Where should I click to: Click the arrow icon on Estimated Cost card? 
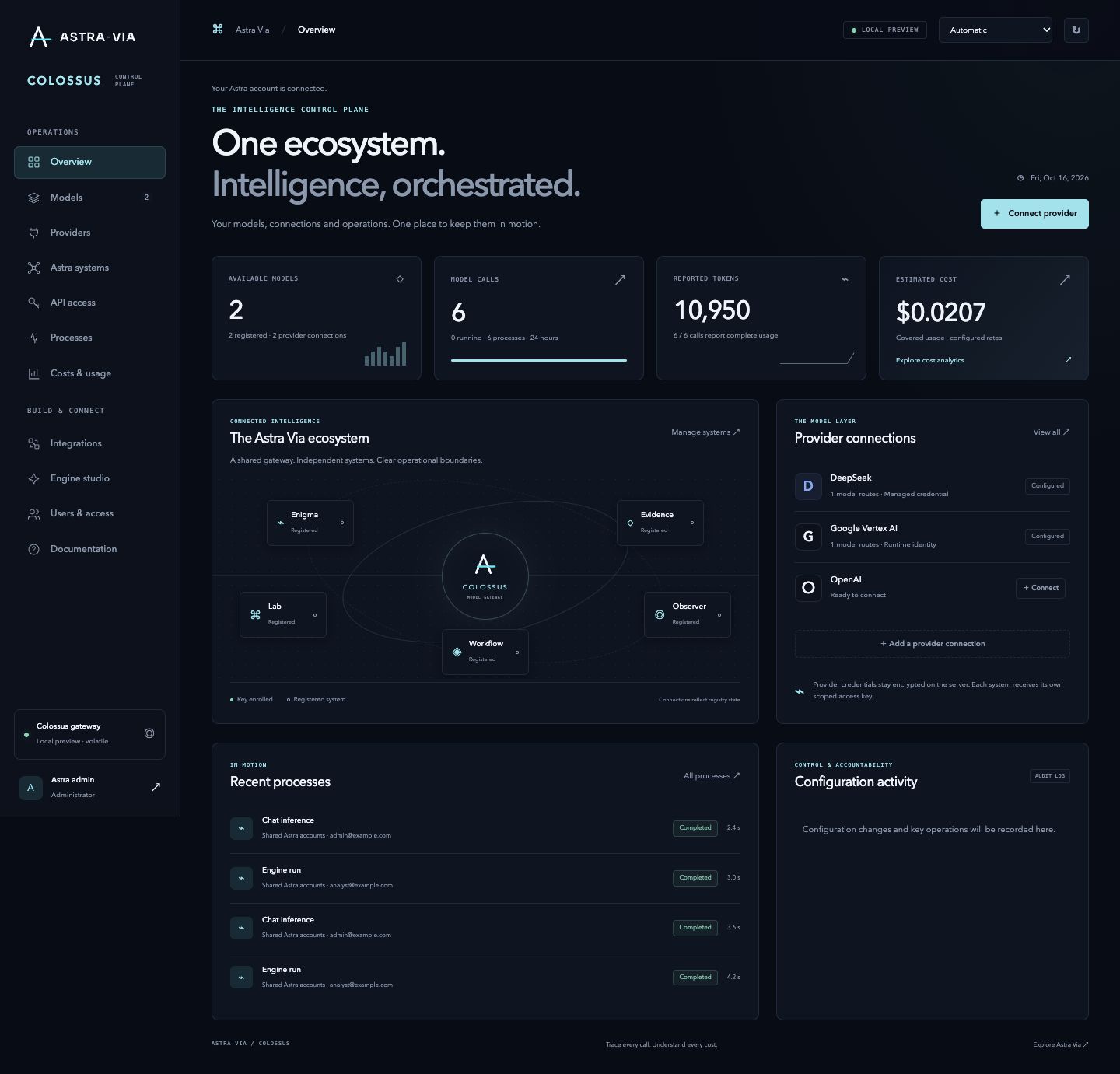click(x=1065, y=279)
